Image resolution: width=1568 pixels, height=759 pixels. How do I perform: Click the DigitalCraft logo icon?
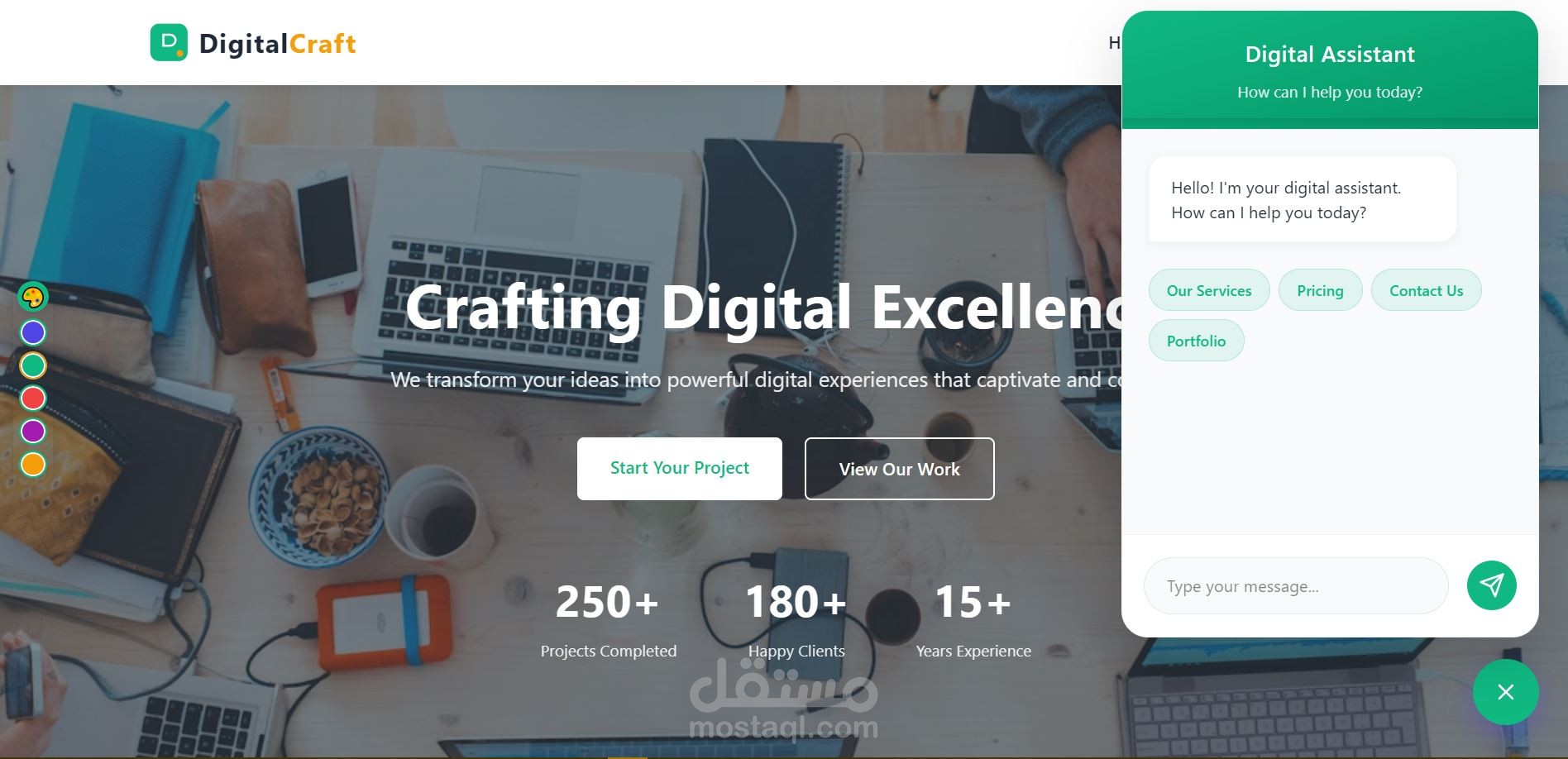tap(169, 42)
